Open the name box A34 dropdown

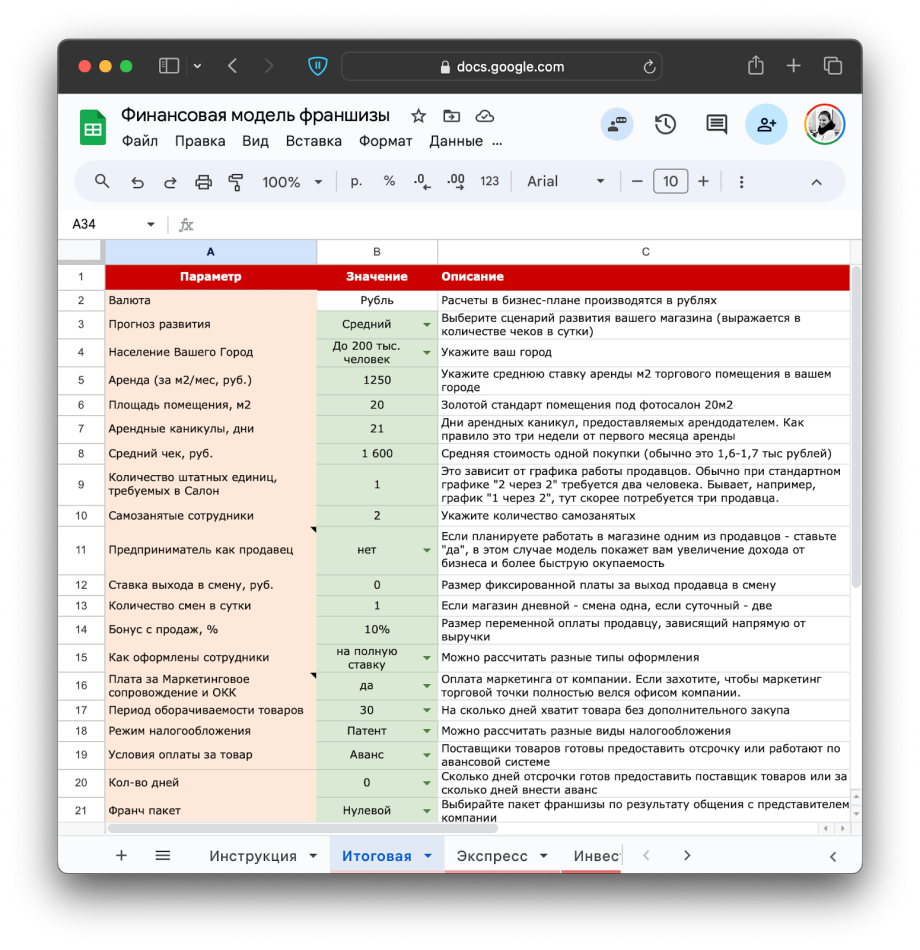coord(150,224)
